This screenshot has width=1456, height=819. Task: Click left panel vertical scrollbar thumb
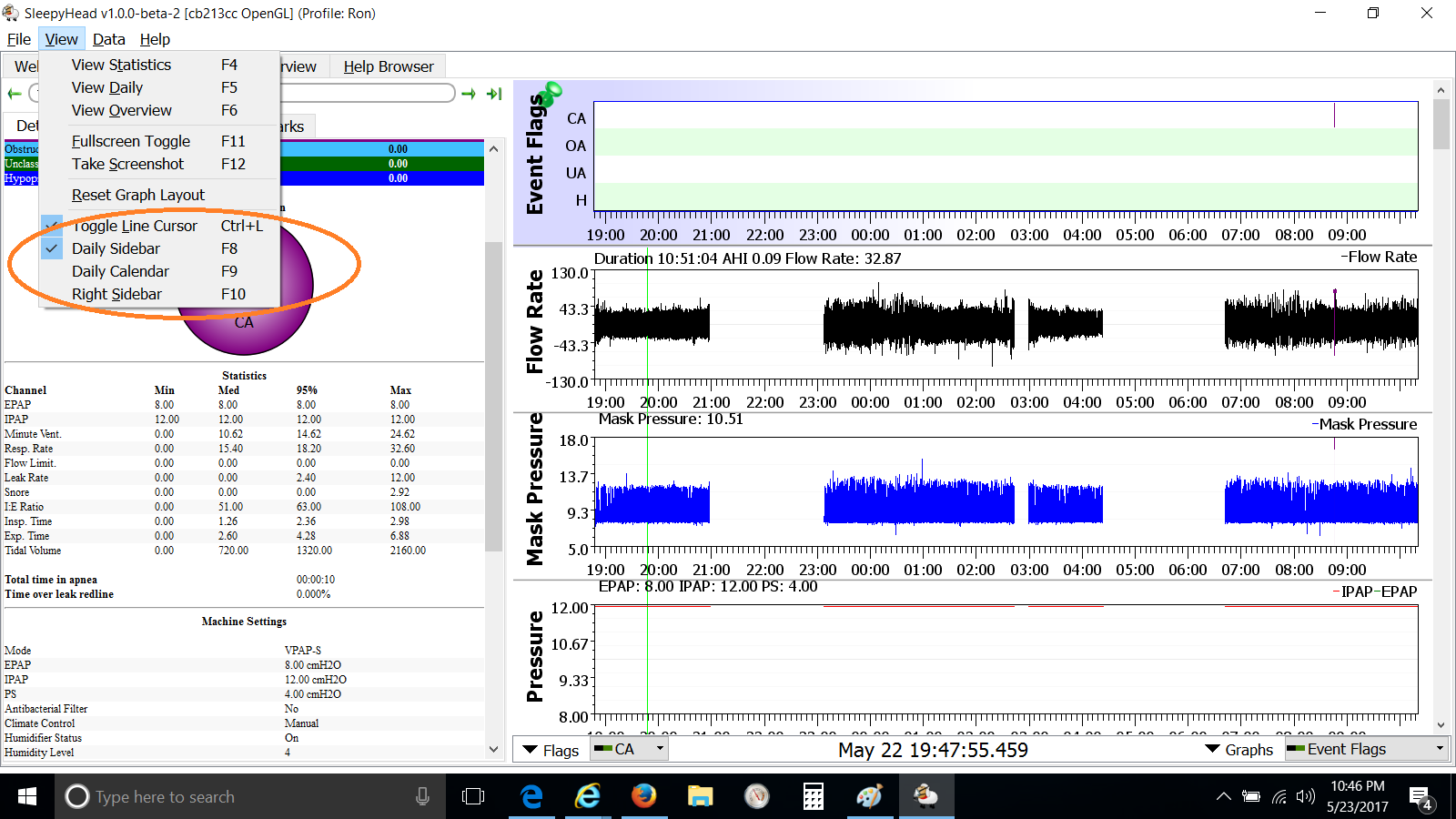pos(493,396)
